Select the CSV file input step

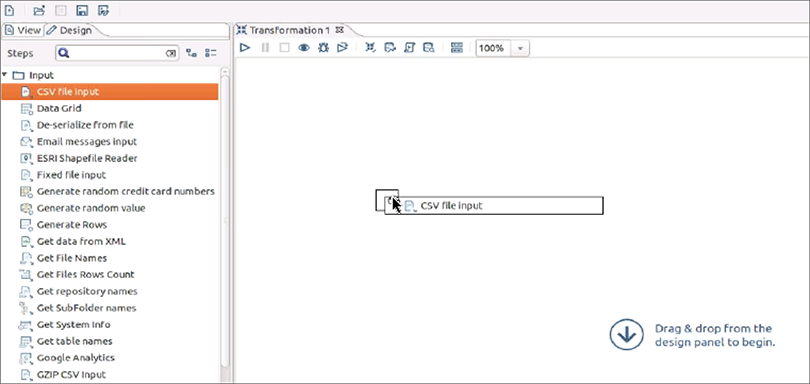tap(110, 92)
